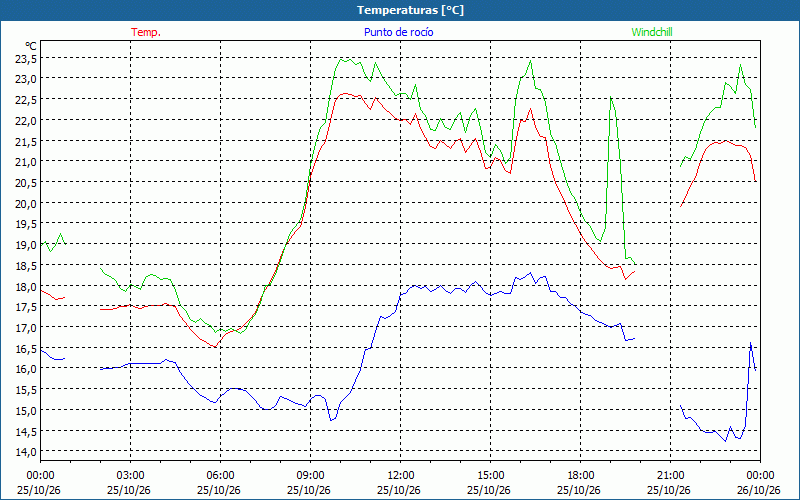Select the blue 'Punto de rocío' legend label
The height and width of the screenshot is (500, 800).
[x=398, y=32]
